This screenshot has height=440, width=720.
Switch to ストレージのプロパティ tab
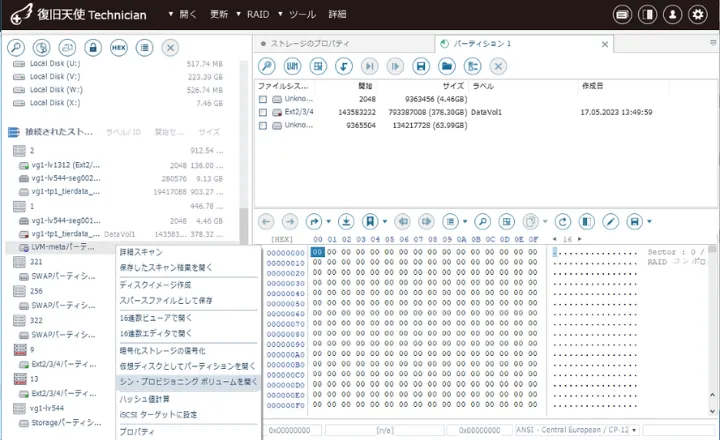310,44
